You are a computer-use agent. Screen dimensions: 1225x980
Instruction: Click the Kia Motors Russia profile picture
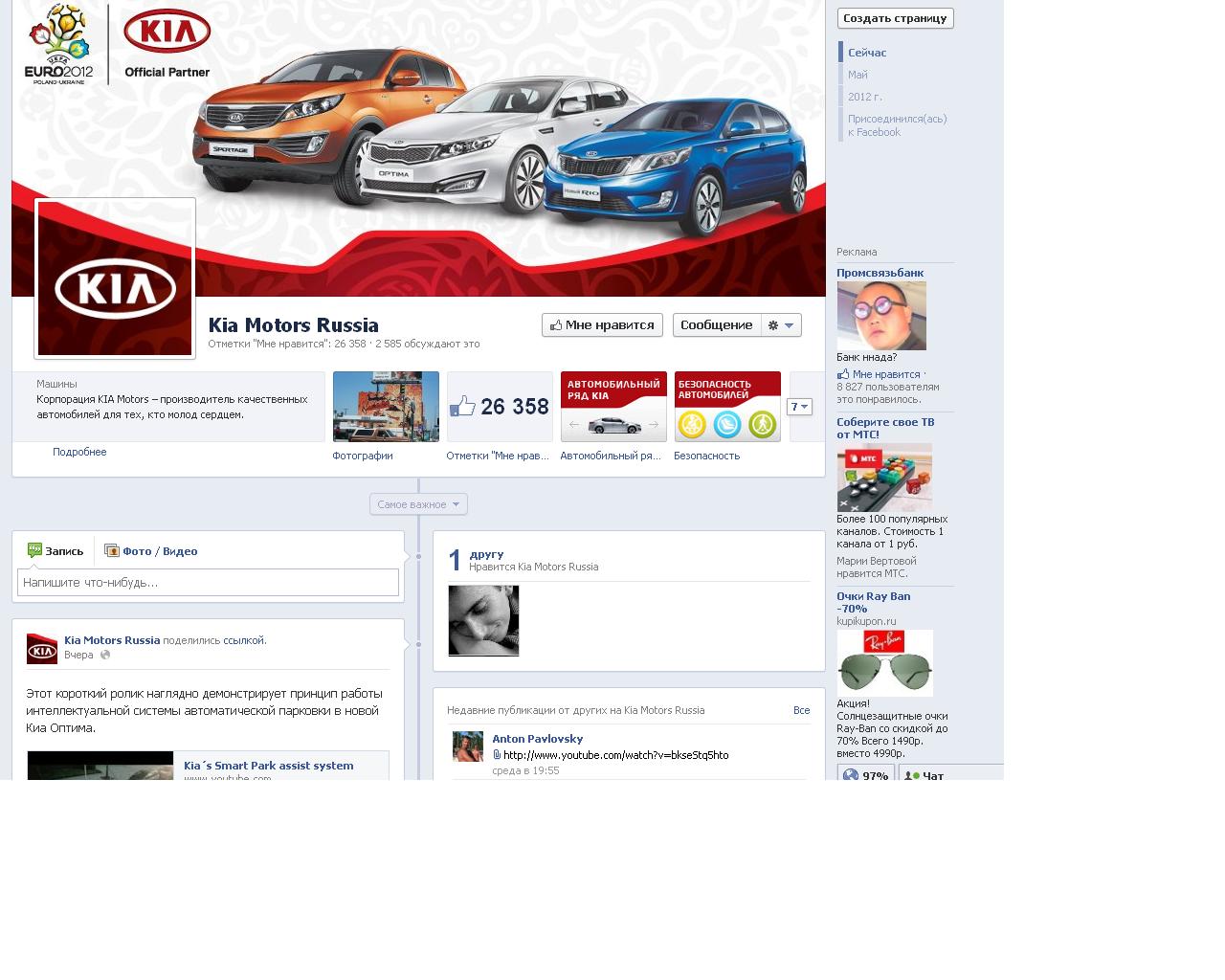click(x=115, y=278)
